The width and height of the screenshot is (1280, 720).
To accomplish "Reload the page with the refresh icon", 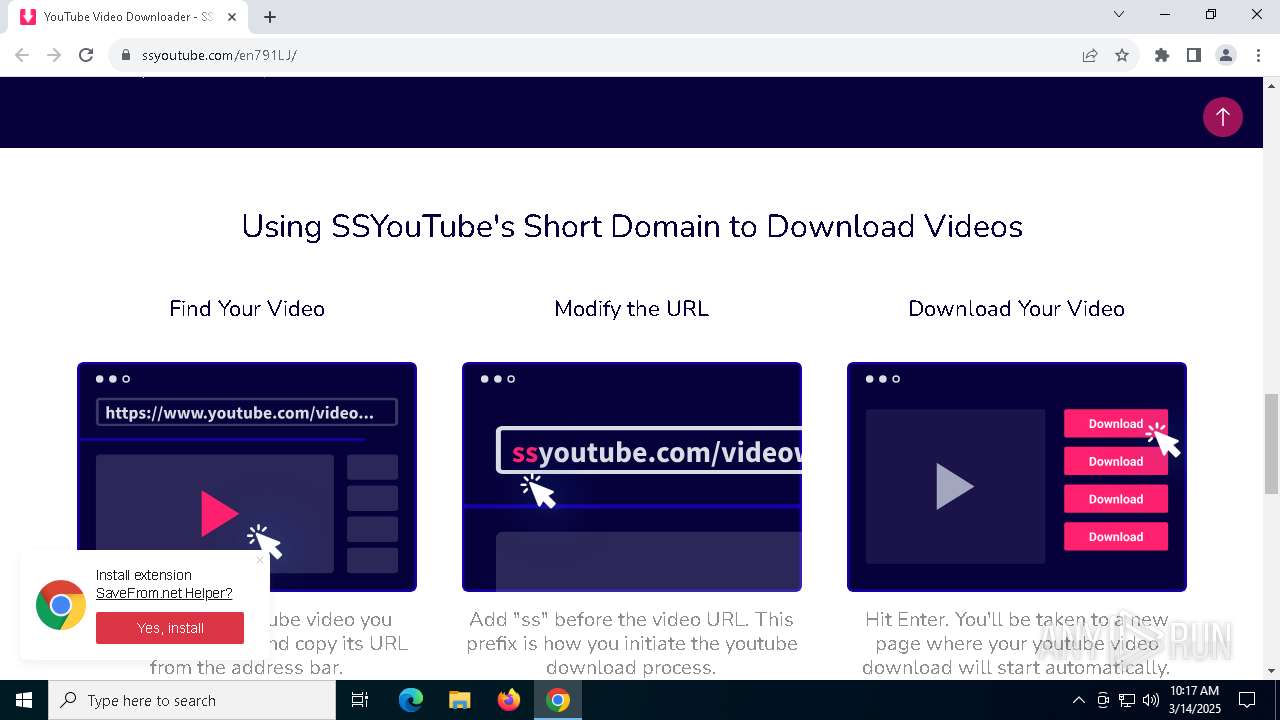I will tap(86, 55).
